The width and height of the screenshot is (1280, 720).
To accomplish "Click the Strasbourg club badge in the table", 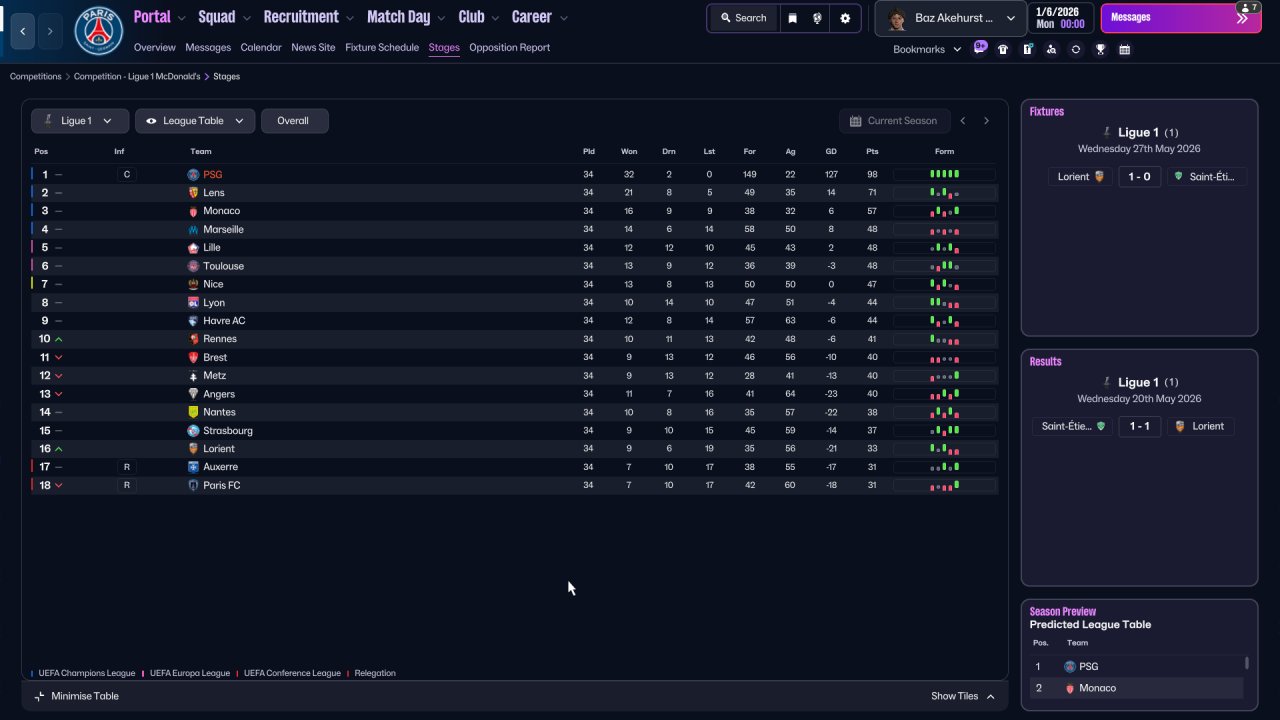I will point(193,430).
